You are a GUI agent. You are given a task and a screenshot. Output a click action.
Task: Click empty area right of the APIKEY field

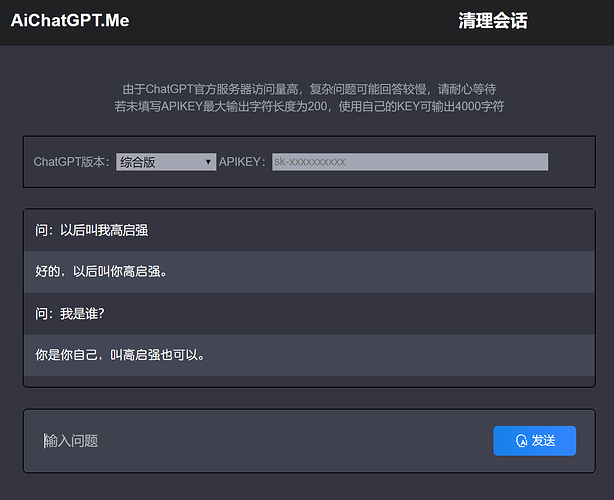point(570,162)
